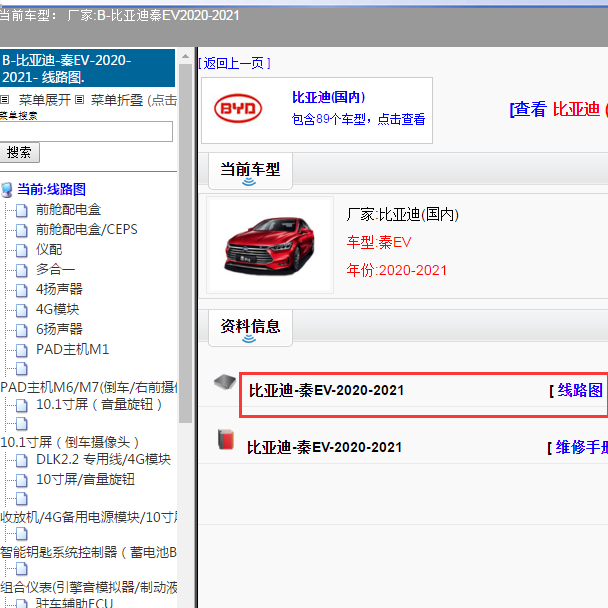This screenshot has width=608, height=608.
Task: Click the document icon beside 6扬声器
Action: point(22,330)
